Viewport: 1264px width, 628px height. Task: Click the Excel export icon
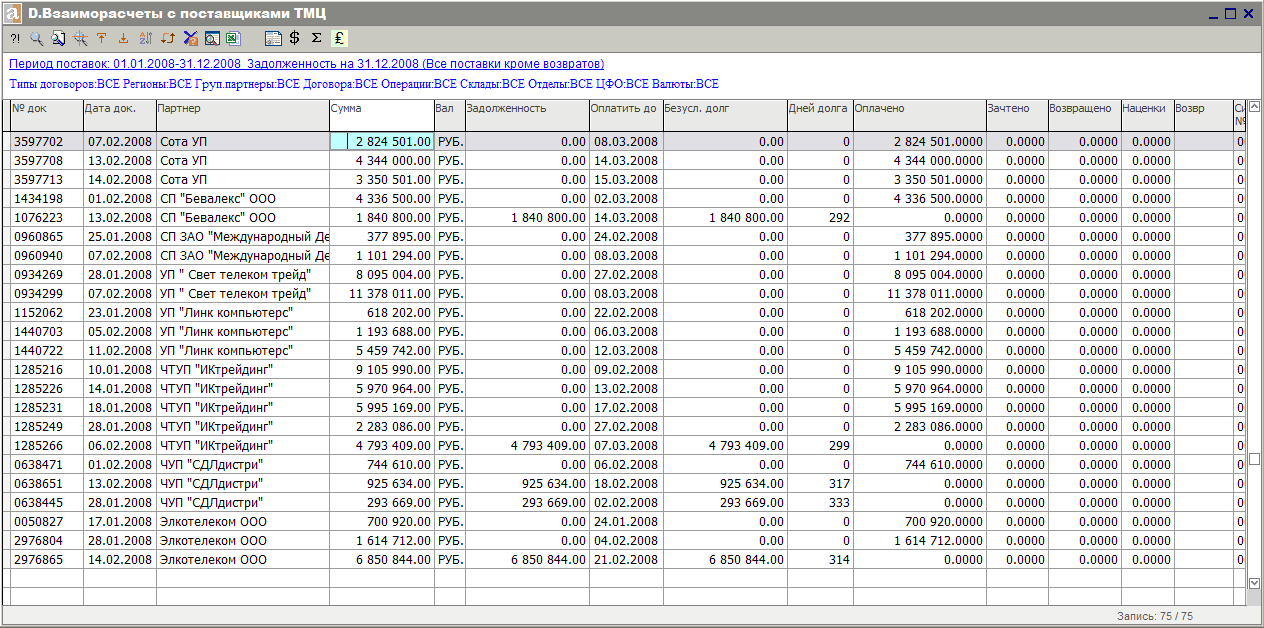(233, 38)
